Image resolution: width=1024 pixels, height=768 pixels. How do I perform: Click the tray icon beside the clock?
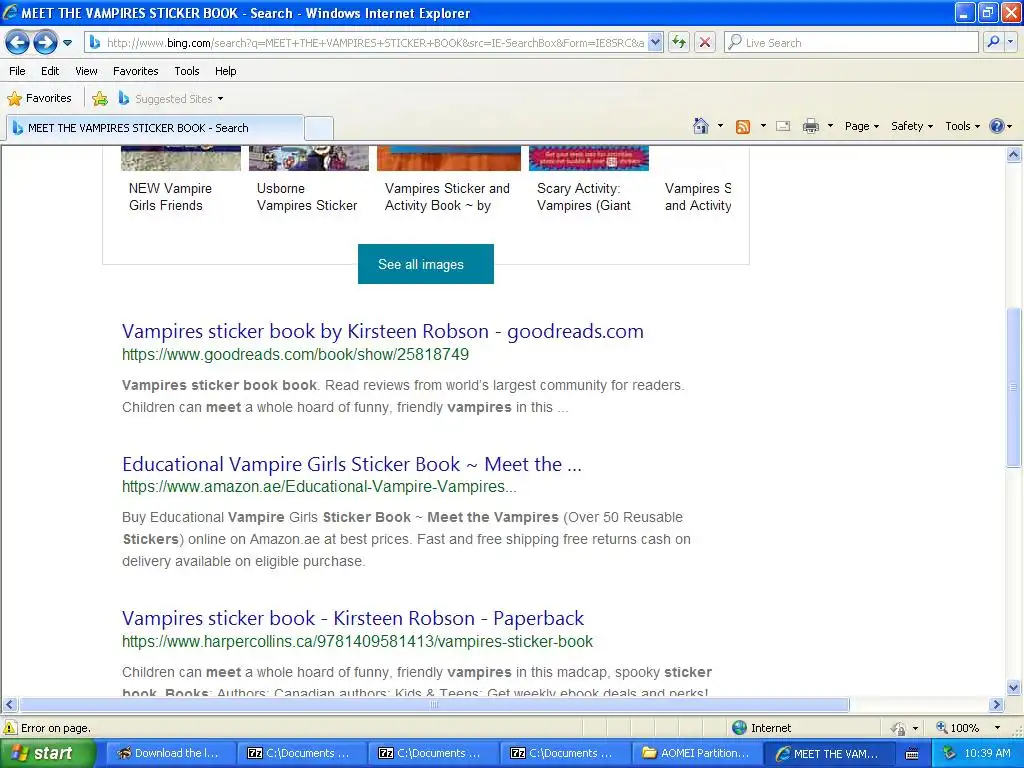[949, 753]
